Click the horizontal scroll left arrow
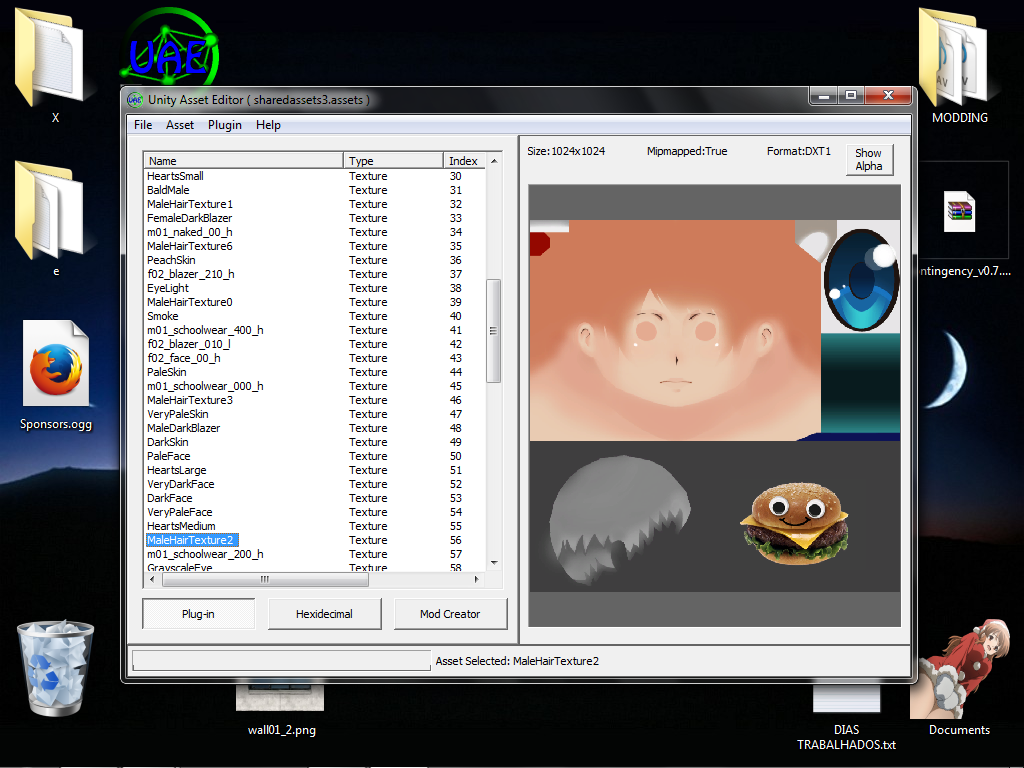The image size is (1024, 768). pos(152,579)
